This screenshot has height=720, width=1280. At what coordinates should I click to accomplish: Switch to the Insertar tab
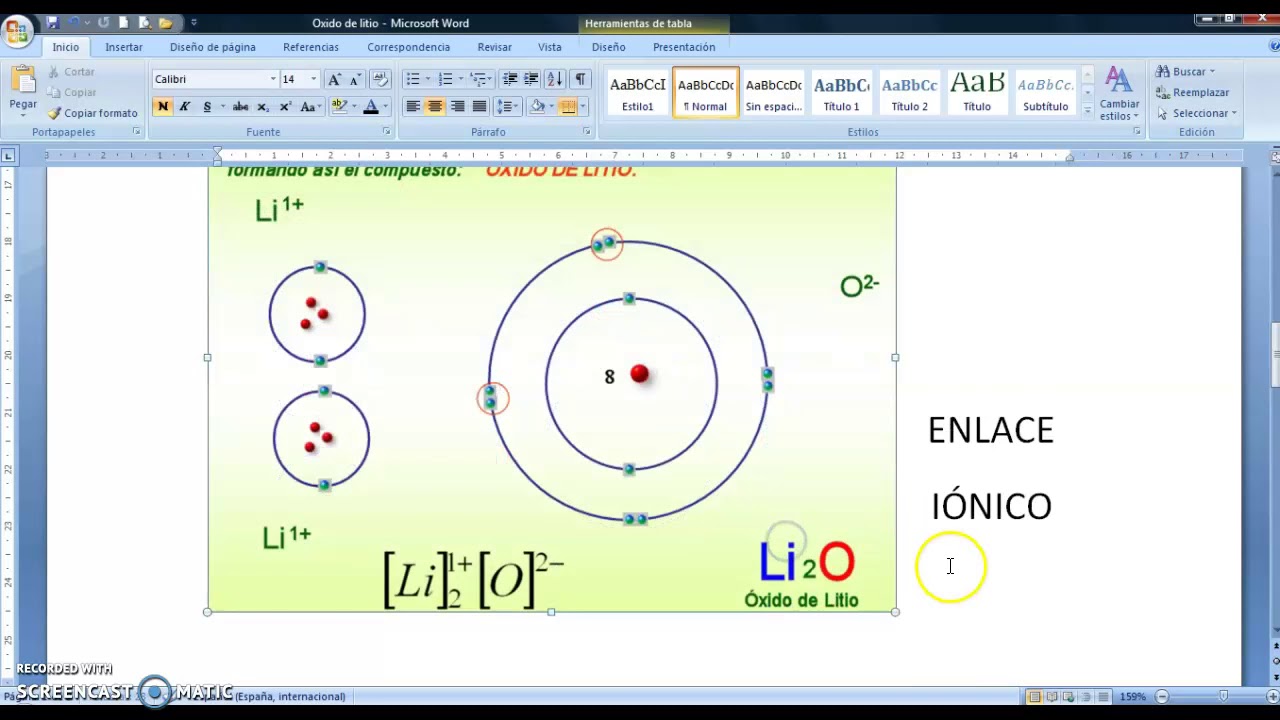(124, 47)
